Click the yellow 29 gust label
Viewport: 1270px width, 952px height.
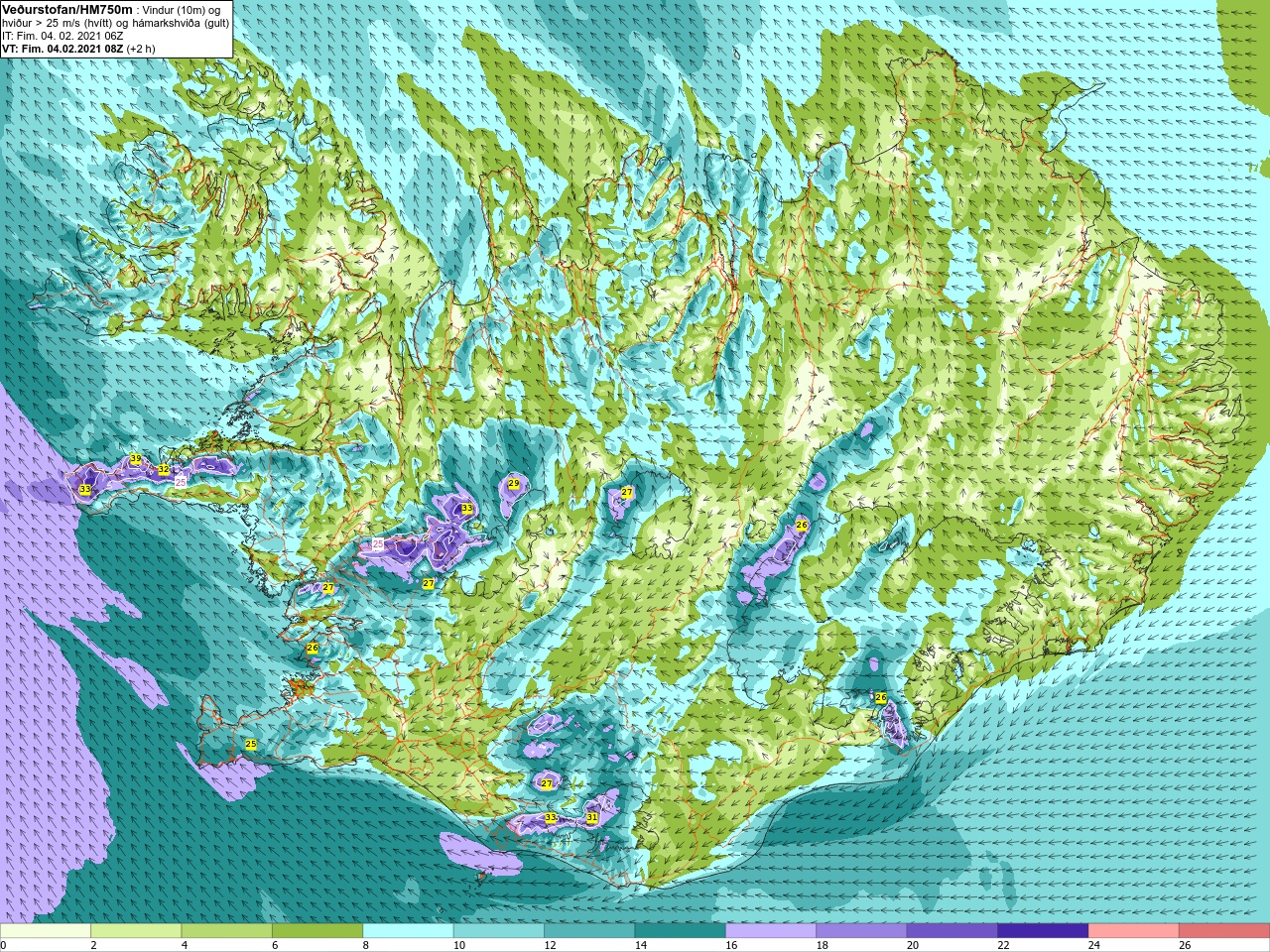514,484
